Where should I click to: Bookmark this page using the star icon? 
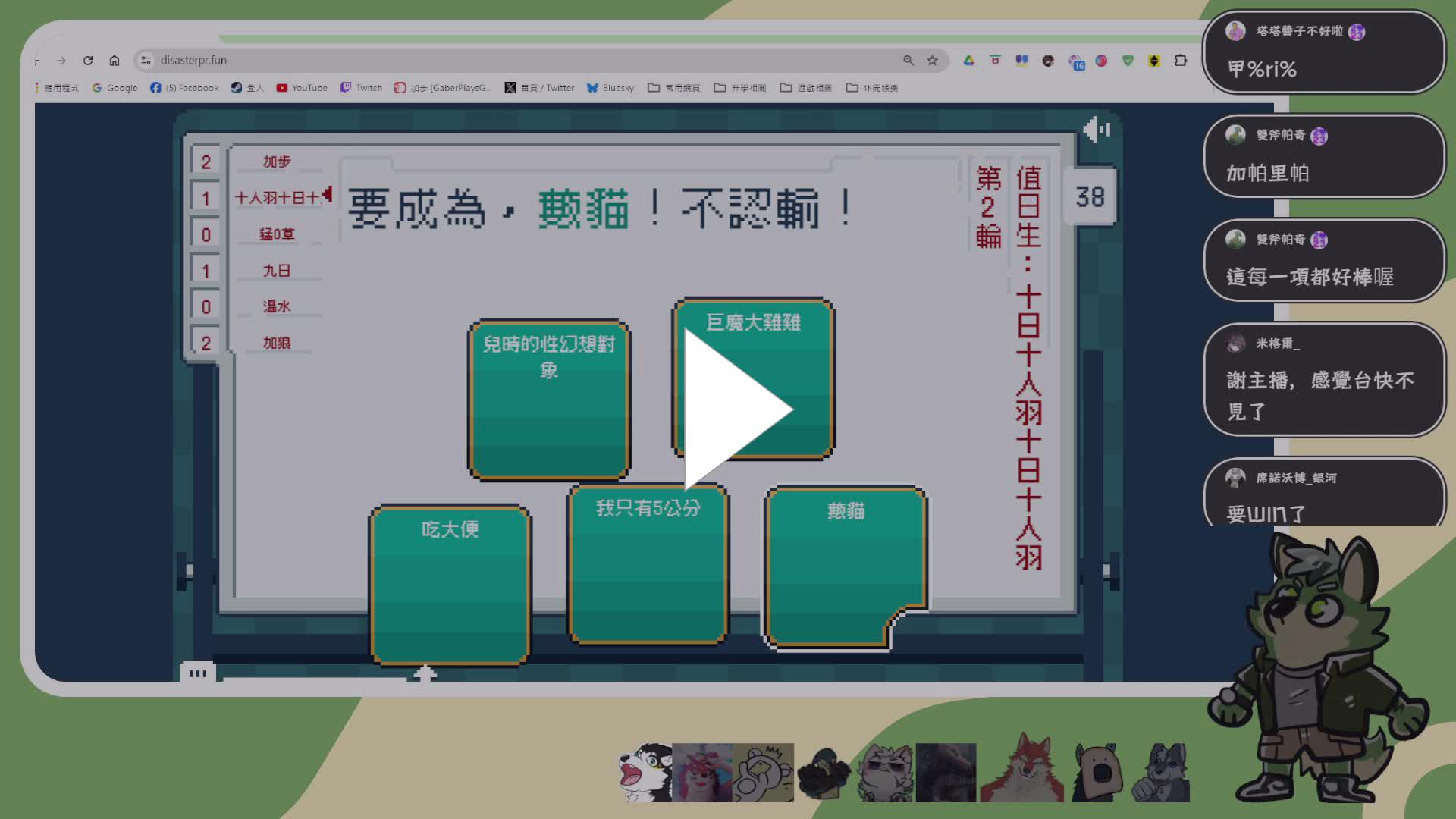pos(932,60)
